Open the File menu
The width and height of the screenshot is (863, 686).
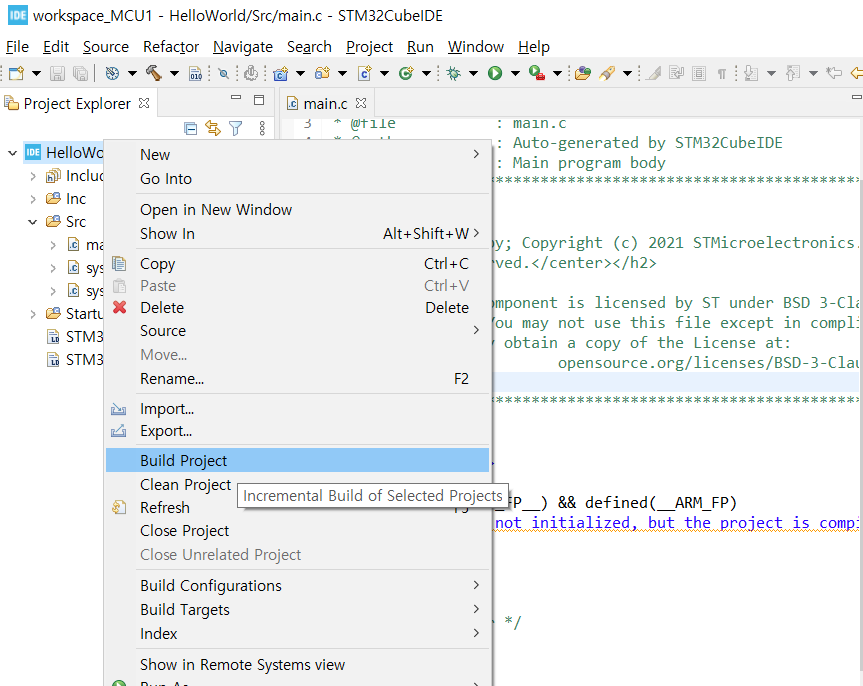pos(17,47)
